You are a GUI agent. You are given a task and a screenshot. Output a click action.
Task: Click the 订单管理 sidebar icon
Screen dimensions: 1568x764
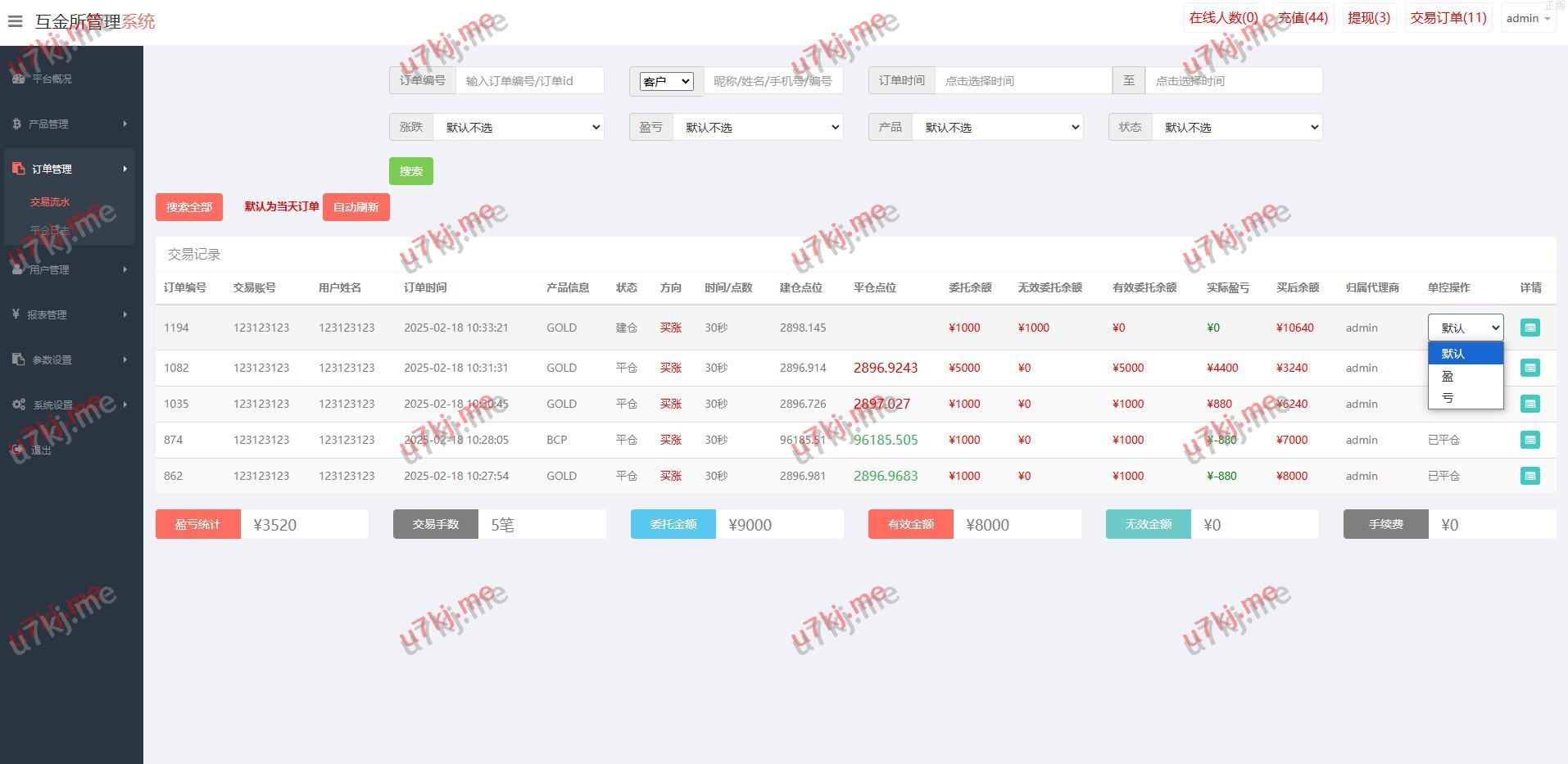pos(19,169)
